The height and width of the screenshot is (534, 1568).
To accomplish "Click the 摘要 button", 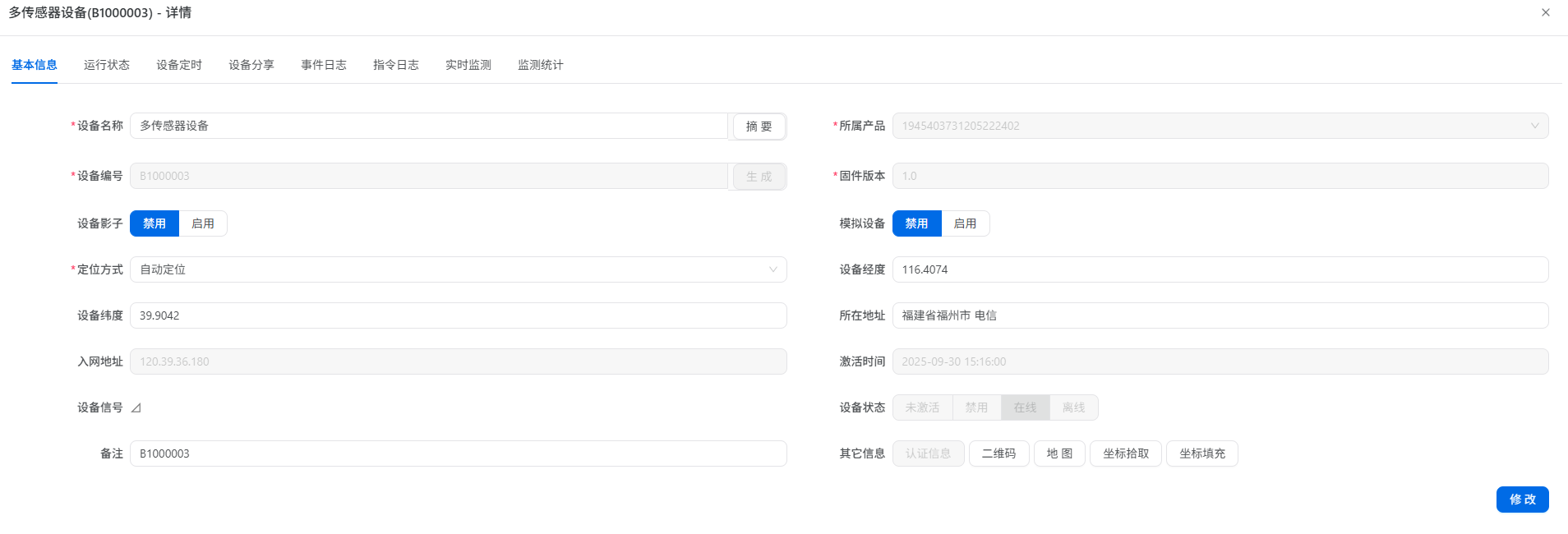I will point(759,127).
